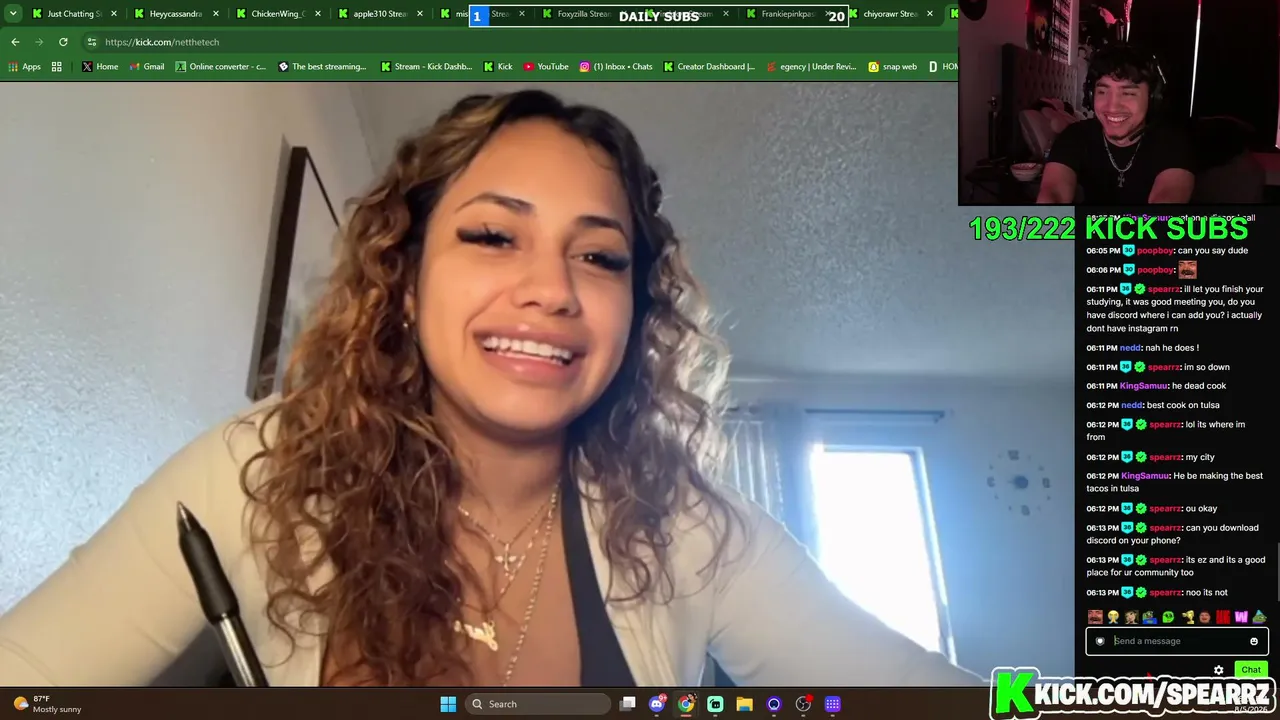Switch to the ChickenWing tab
The height and width of the screenshot is (720, 1280).
click(280, 14)
